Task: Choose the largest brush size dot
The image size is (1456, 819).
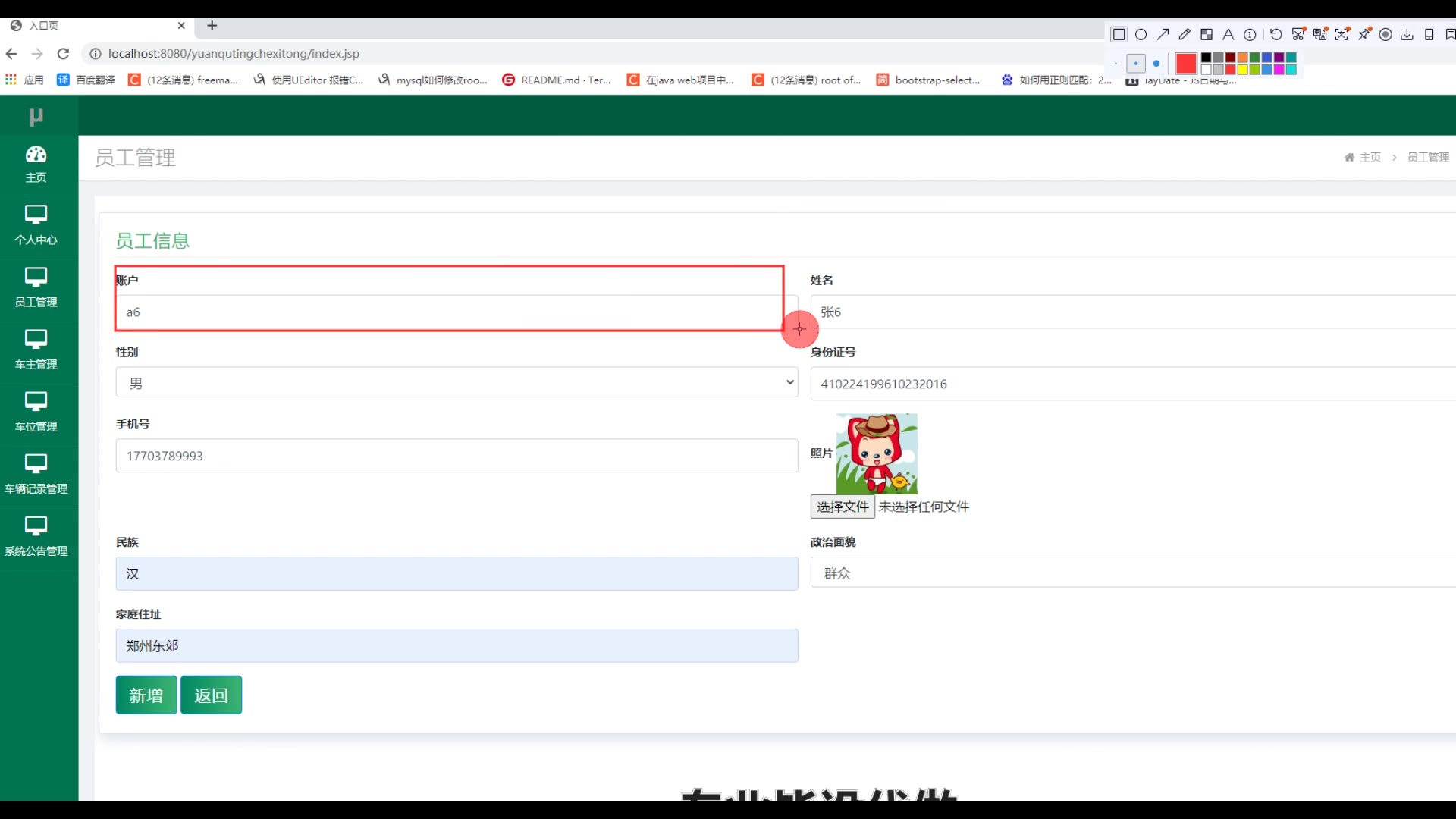Action: (1156, 64)
